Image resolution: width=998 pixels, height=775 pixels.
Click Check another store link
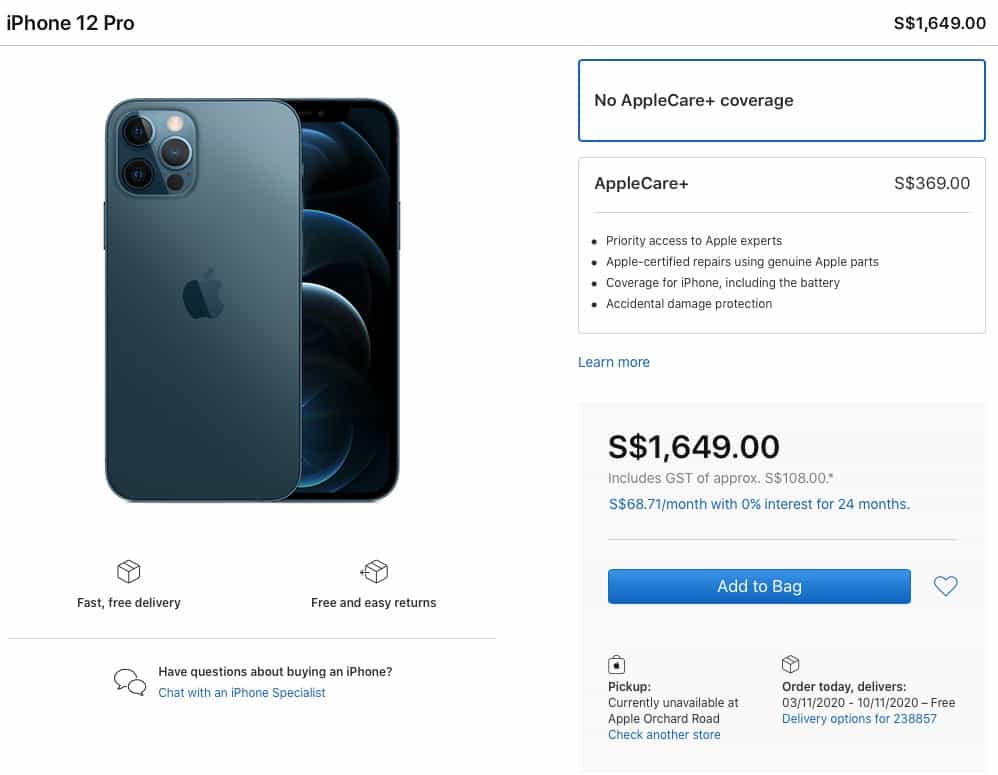tap(664, 735)
